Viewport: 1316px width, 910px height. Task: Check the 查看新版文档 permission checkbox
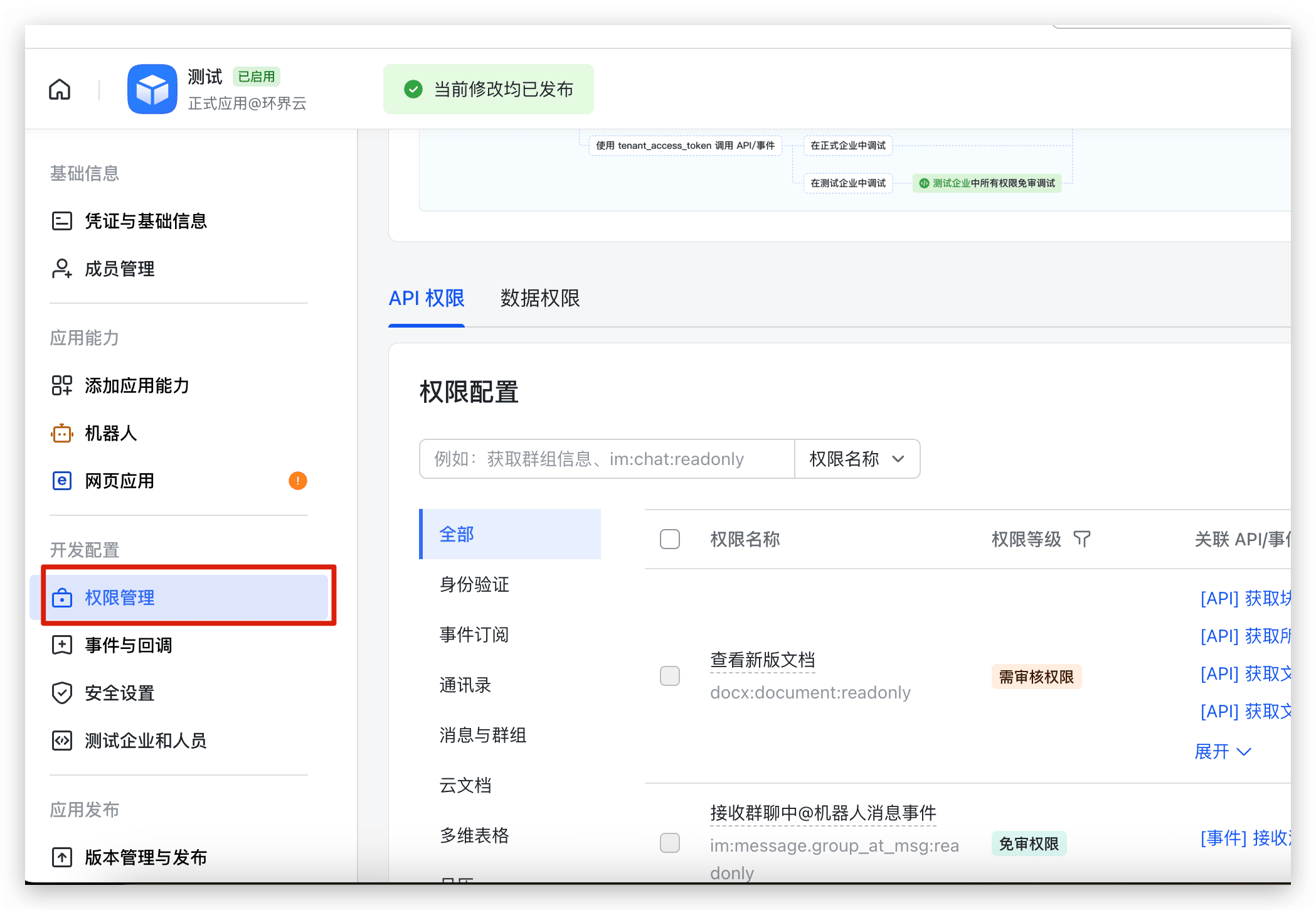[669, 676]
